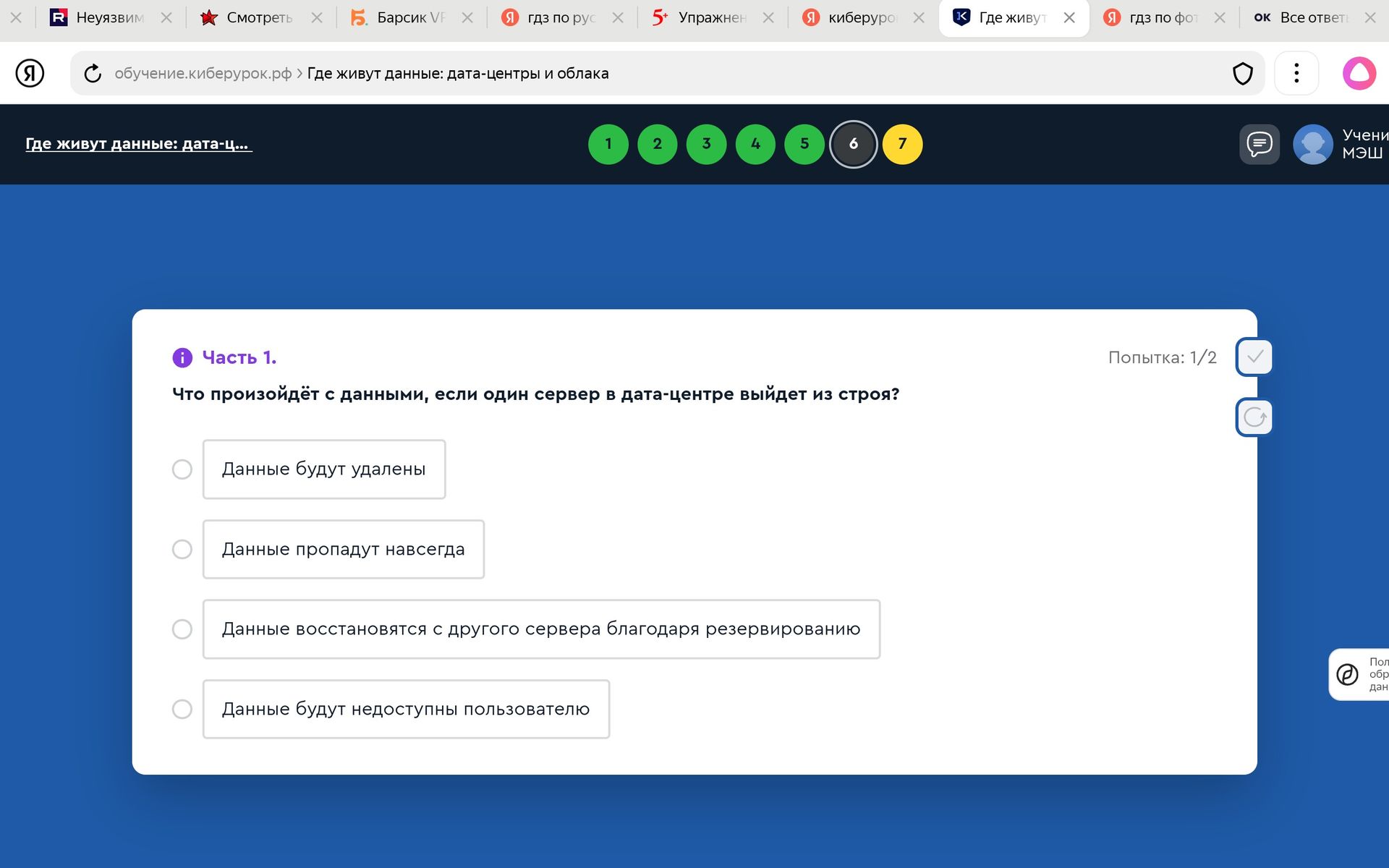1389x868 pixels.
Task: Go to step 4 in progress bar
Action: click(755, 144)
